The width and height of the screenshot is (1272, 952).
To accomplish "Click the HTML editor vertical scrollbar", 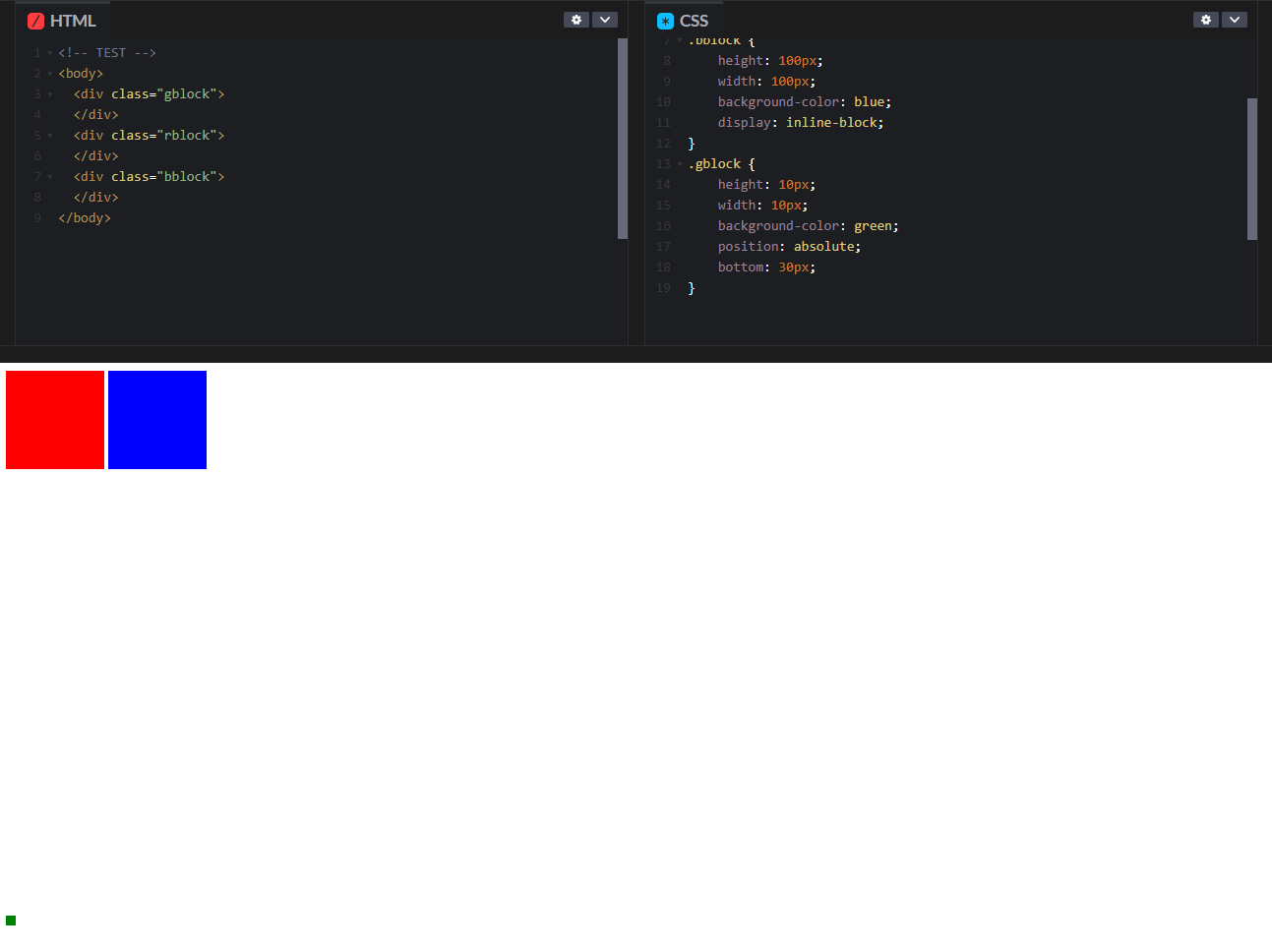I will tap(623, 139).
